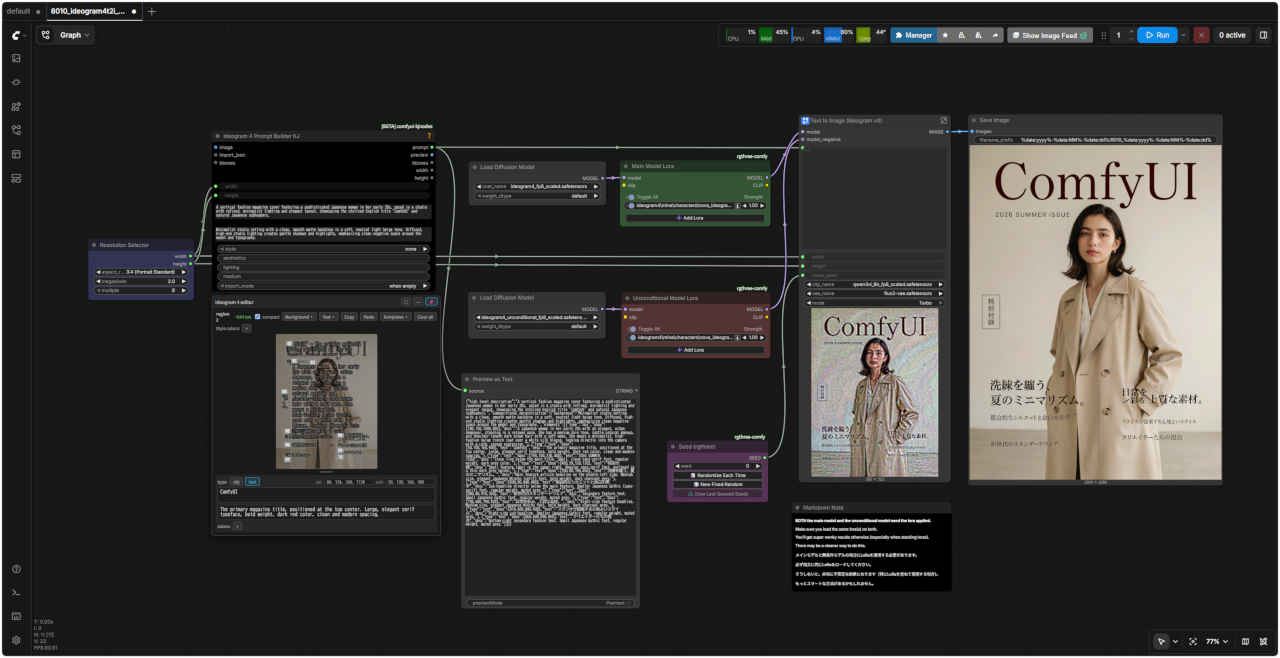This screenshot has width=1280, height=658.
Task: Select the 'text' type toggle in Ideogram editor
Action: coord(252,481)
